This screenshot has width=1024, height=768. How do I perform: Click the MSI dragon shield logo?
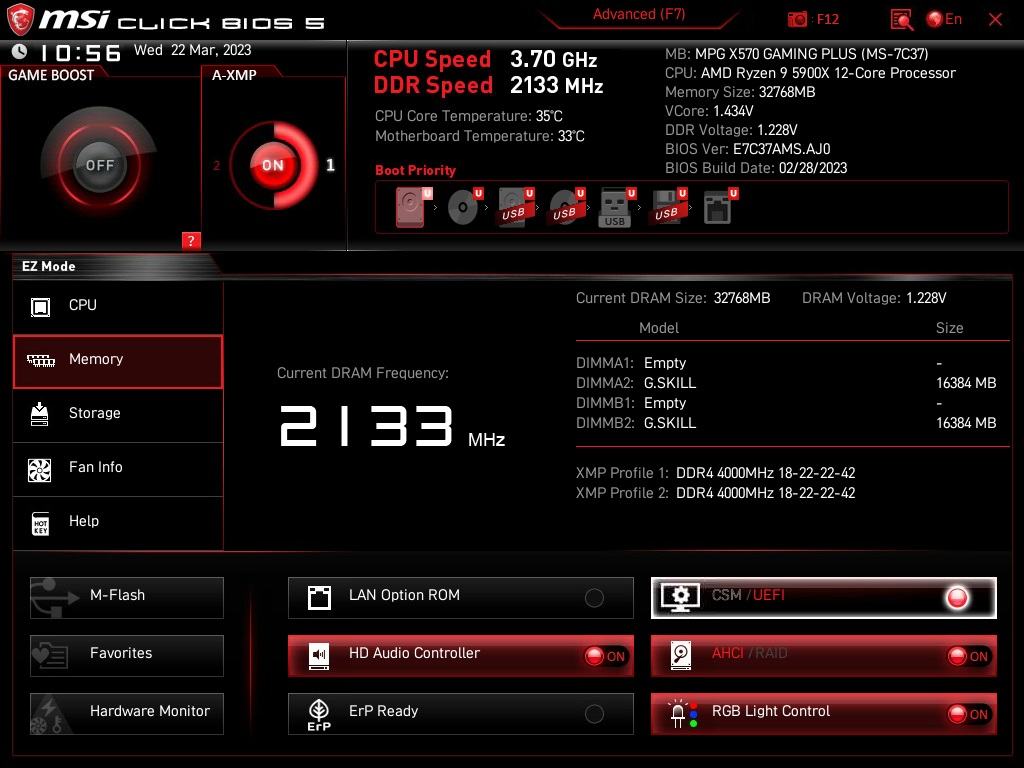20,19
